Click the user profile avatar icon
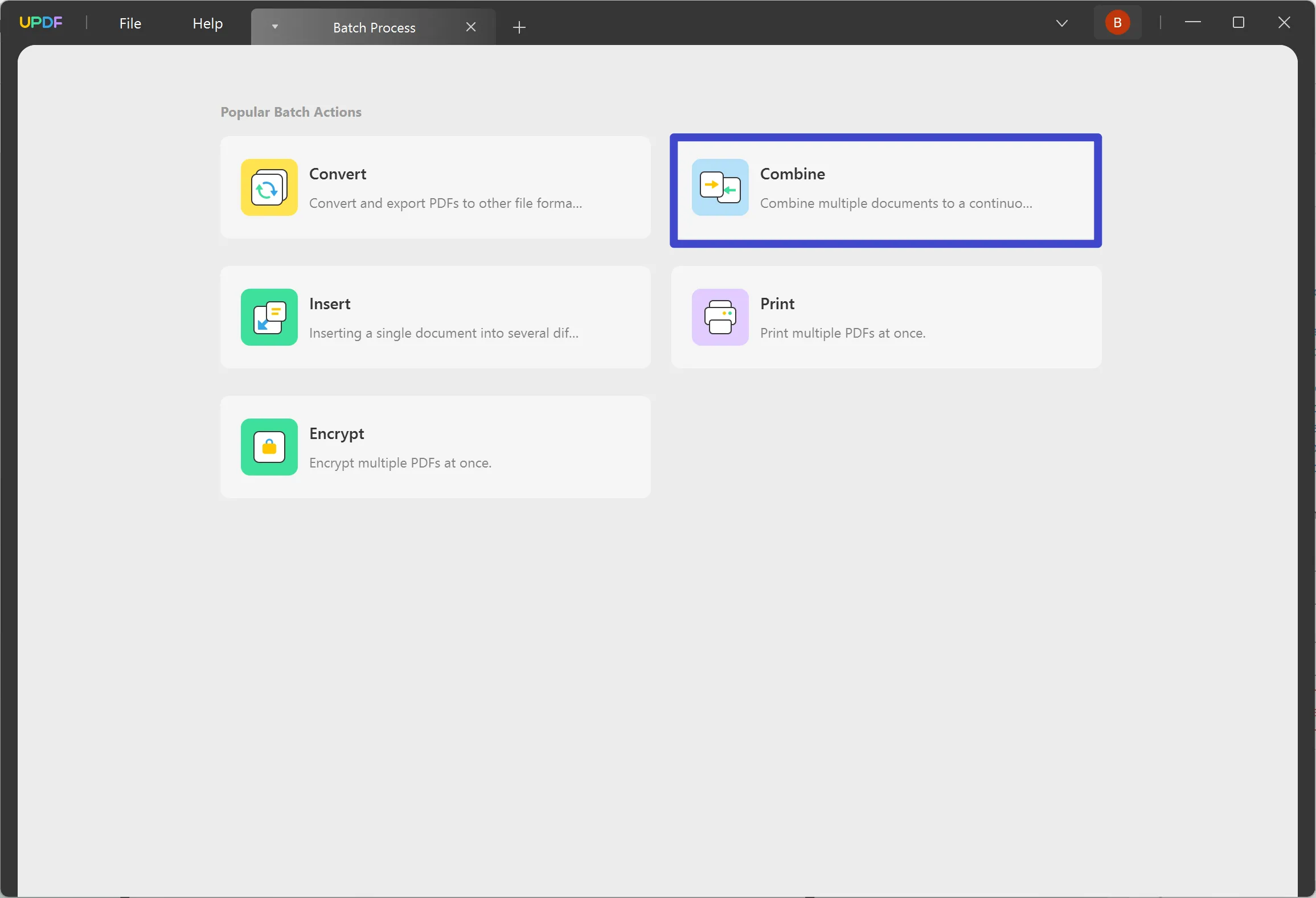Screen dimensions: 1316x898 click(1117, 23)
